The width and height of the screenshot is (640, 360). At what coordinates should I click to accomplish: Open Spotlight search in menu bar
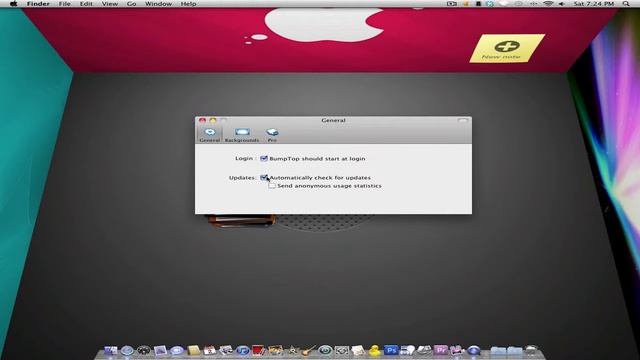[626, 4]
